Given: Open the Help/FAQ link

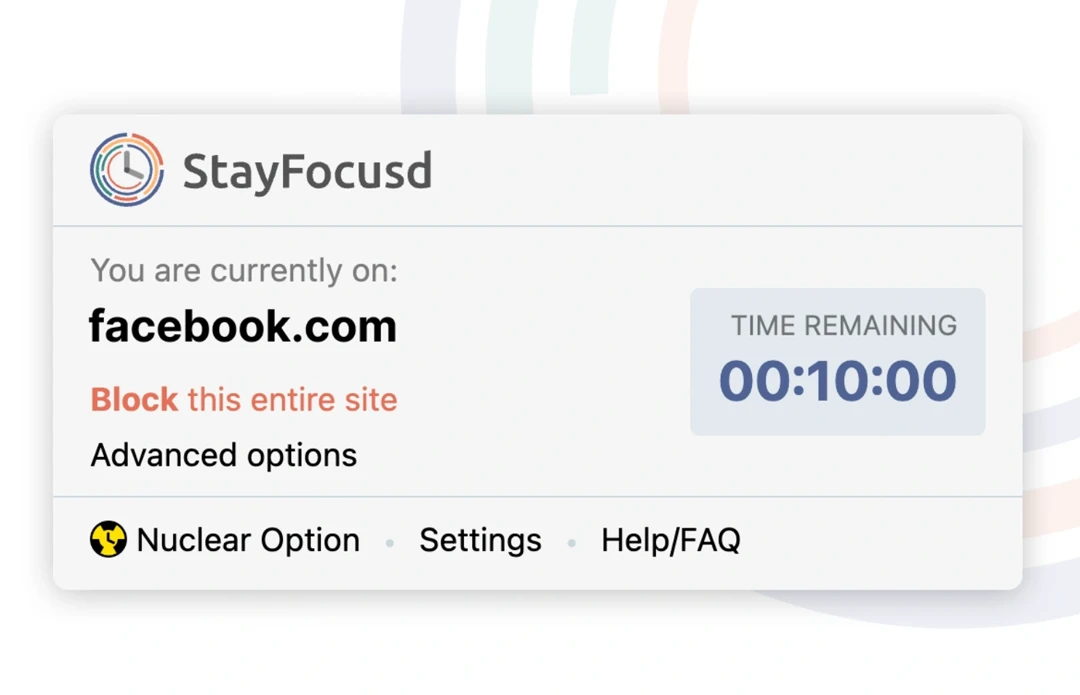Looking at the screenshot, I should pyautogui.click(x=670, y=540).
